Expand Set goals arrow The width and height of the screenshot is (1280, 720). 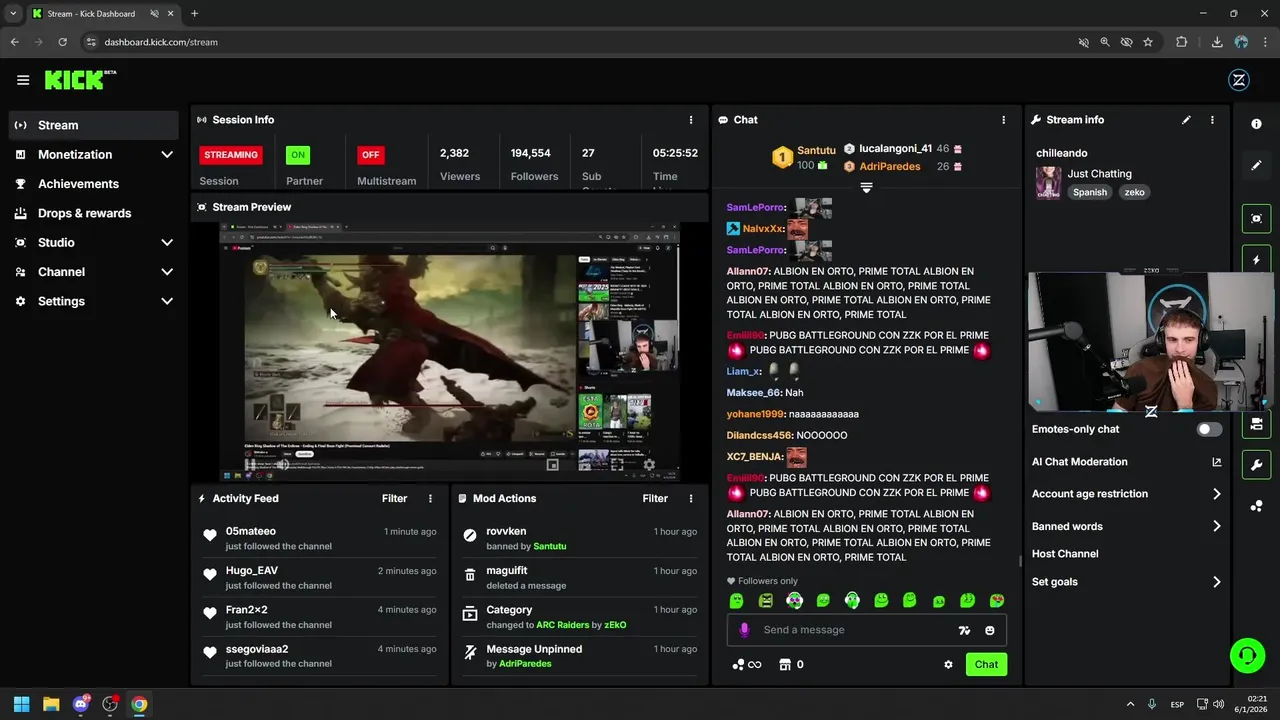coord(1217,582)
